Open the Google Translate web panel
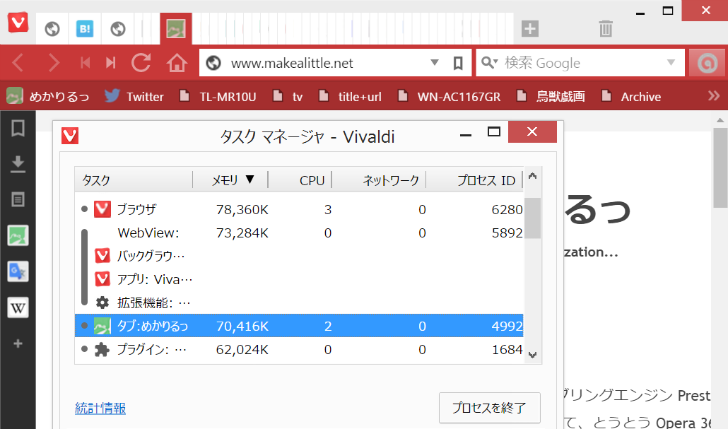Image resolution: width=728 pixels, height=429 pixels. (x=18, y=272)
